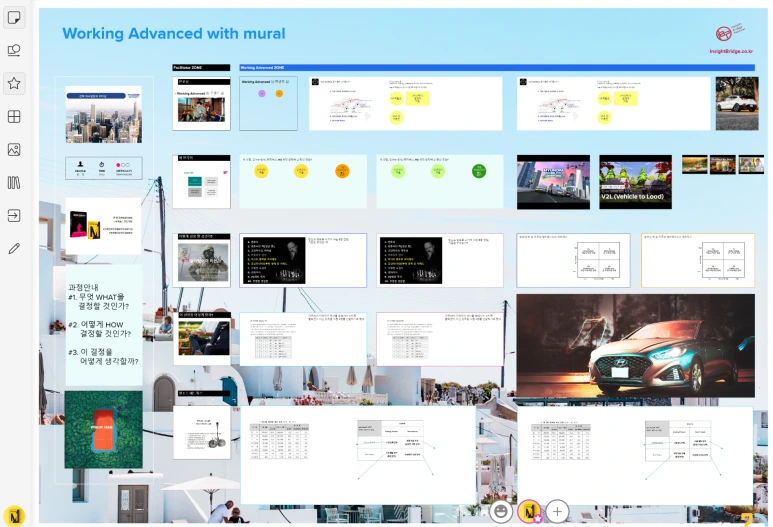The width and height of the screenshot is (773, 527).
Task: Select the animated city street video thumbnail
Action: click(x=553, y=182)
